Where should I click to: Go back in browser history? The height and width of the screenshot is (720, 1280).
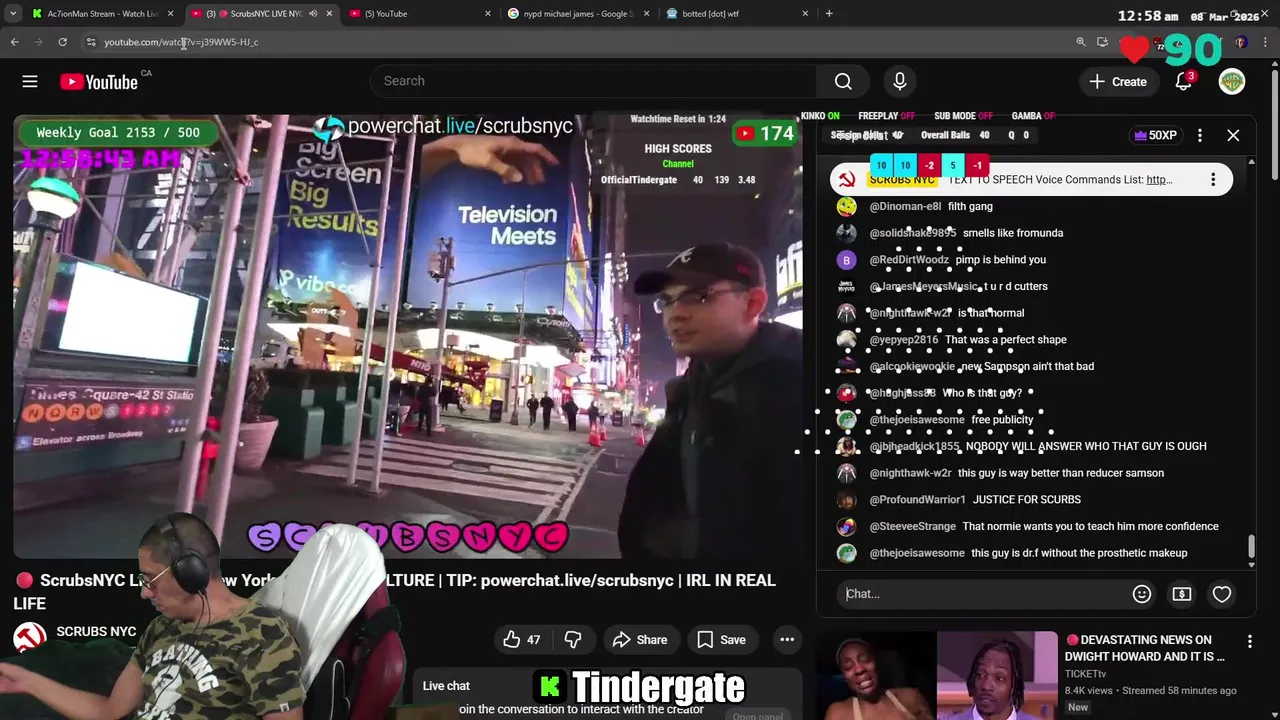[x=15, y=42]
